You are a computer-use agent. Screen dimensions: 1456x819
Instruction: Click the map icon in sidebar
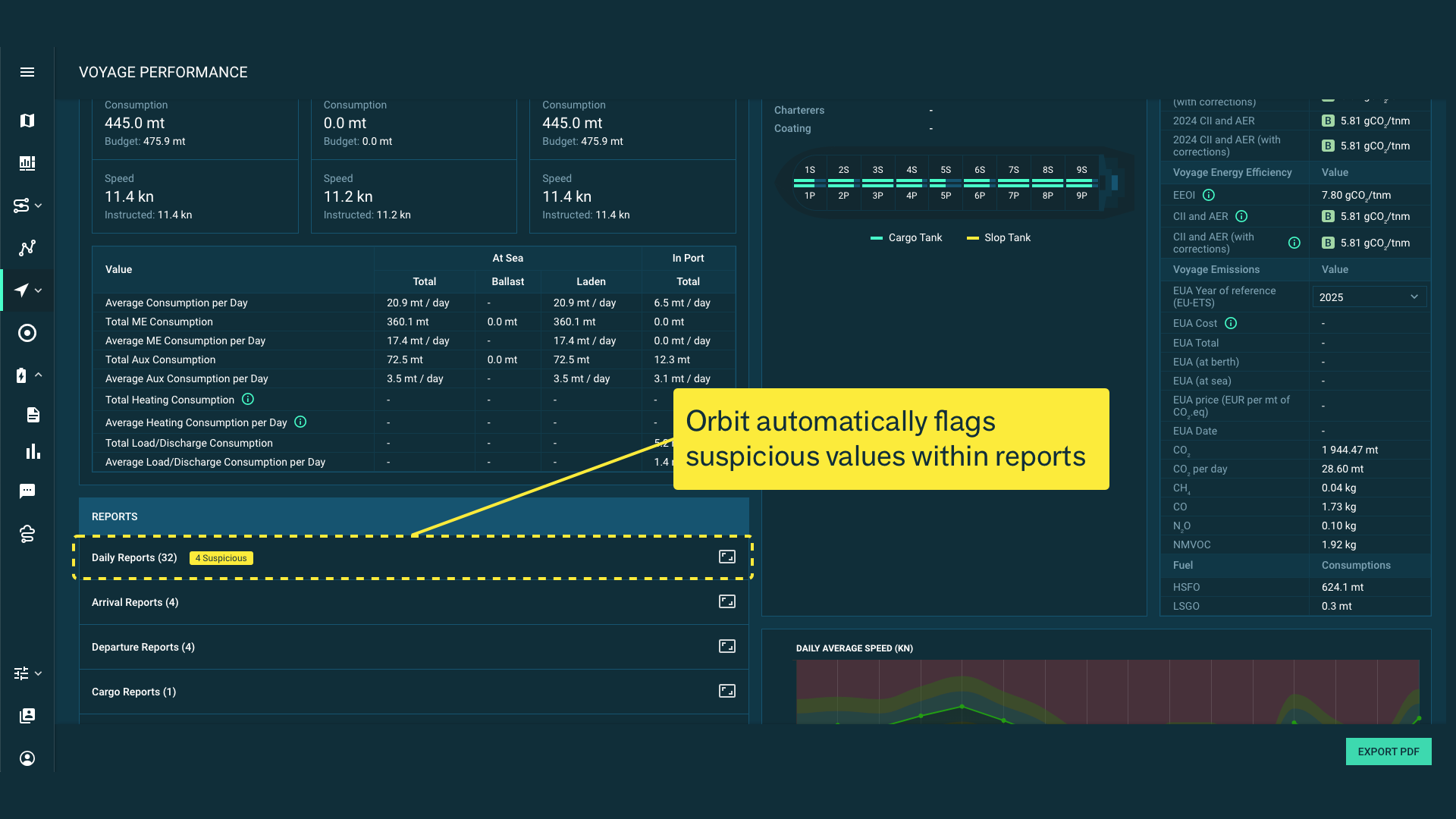point(27,121)
